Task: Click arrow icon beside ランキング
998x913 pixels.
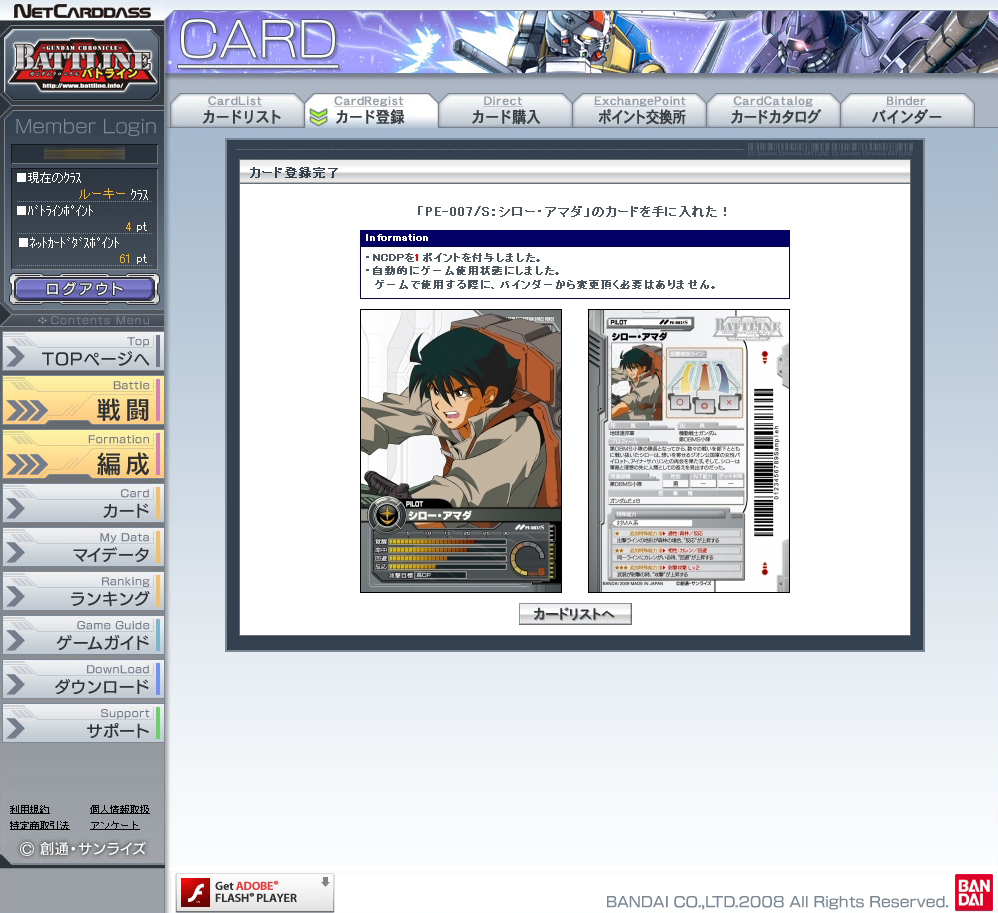Action: pyautogui.click(x=15, y=597)
